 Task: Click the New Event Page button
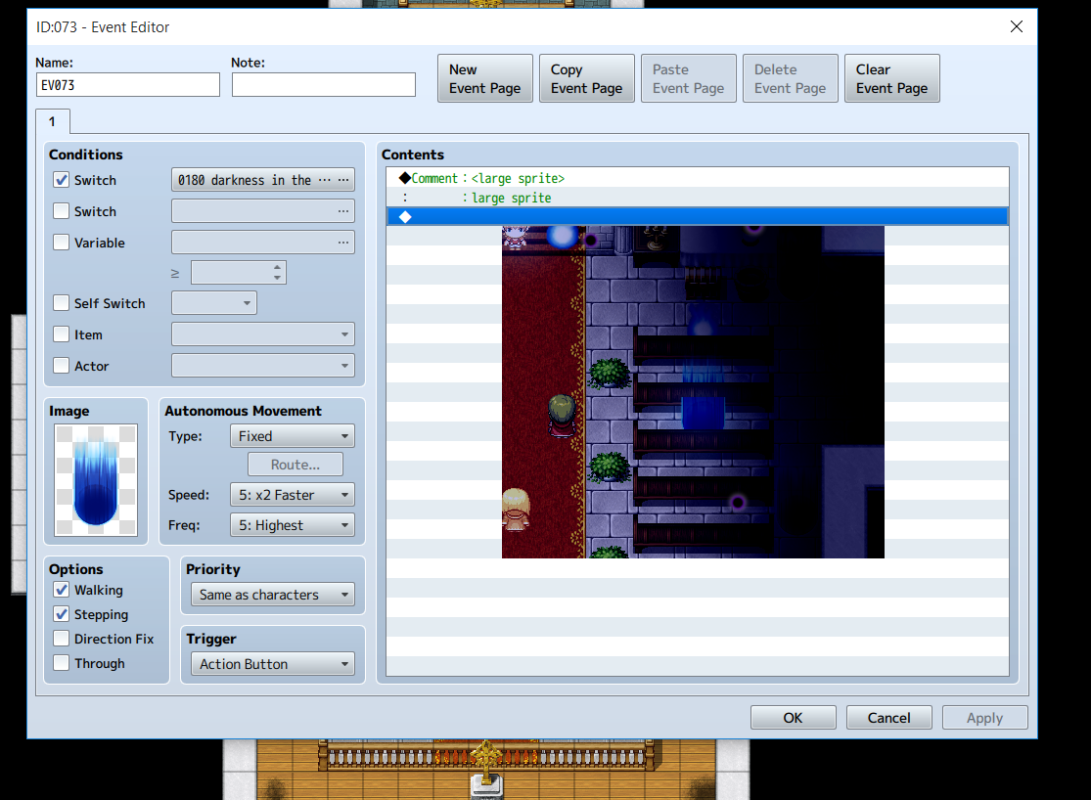click(x=485, y=79)
